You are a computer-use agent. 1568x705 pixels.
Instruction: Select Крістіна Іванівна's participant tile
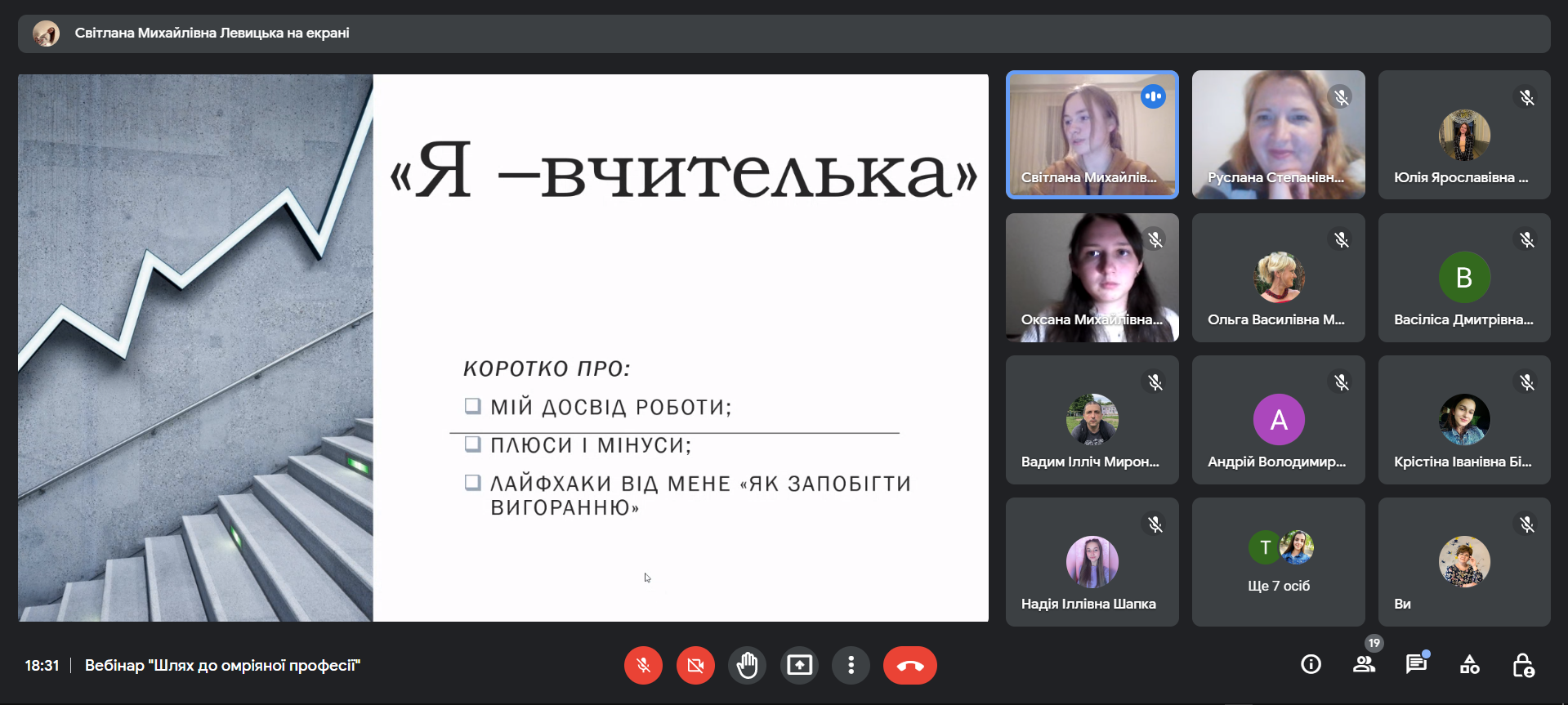[x=1464, y=420]
